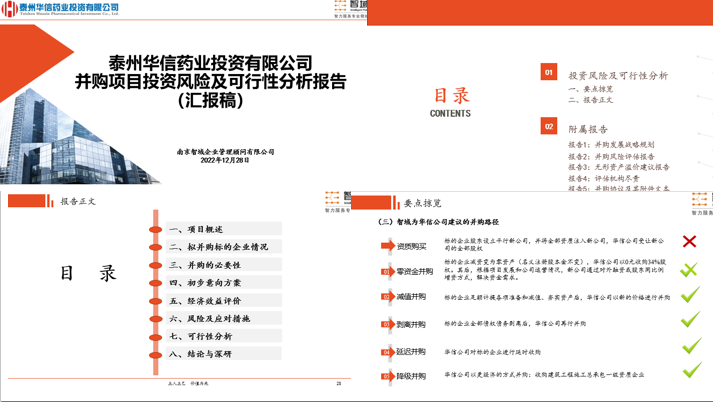Image resolution: width=713 pixels, height=402 pixels.
Task: Click the orange bullet beside 六、风险及应对措施
Action: point(156,319)
